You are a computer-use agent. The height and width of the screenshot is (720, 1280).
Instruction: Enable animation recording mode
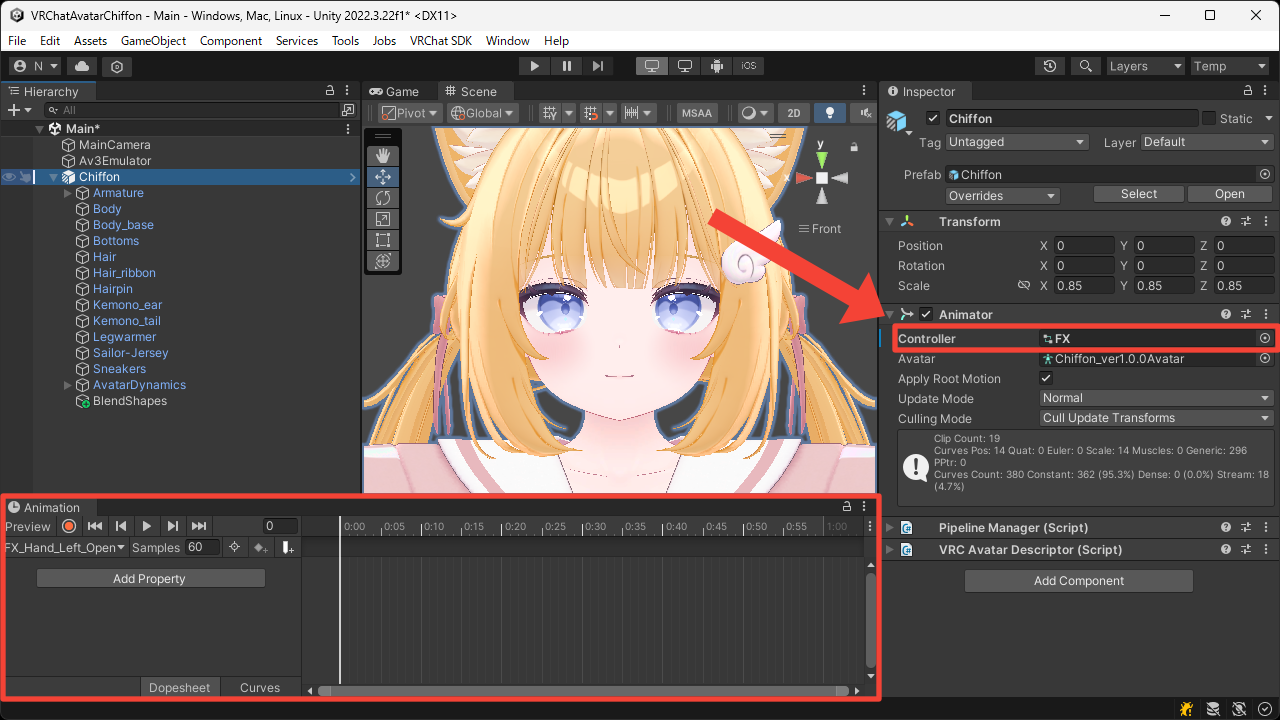pyautogui.click(x=69, y=526)
